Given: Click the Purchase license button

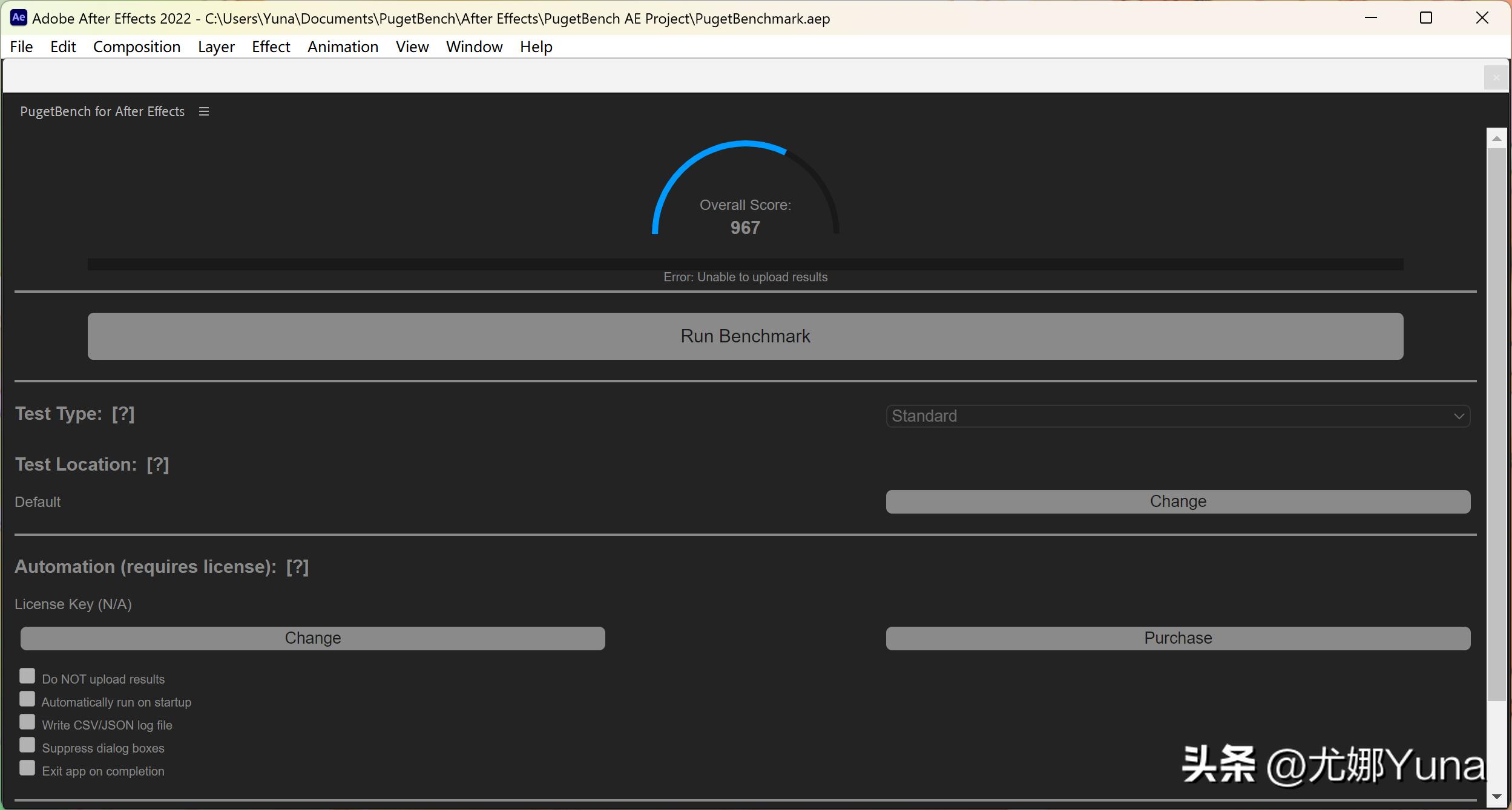Looking at the screenshot, I should point(1177,638).
